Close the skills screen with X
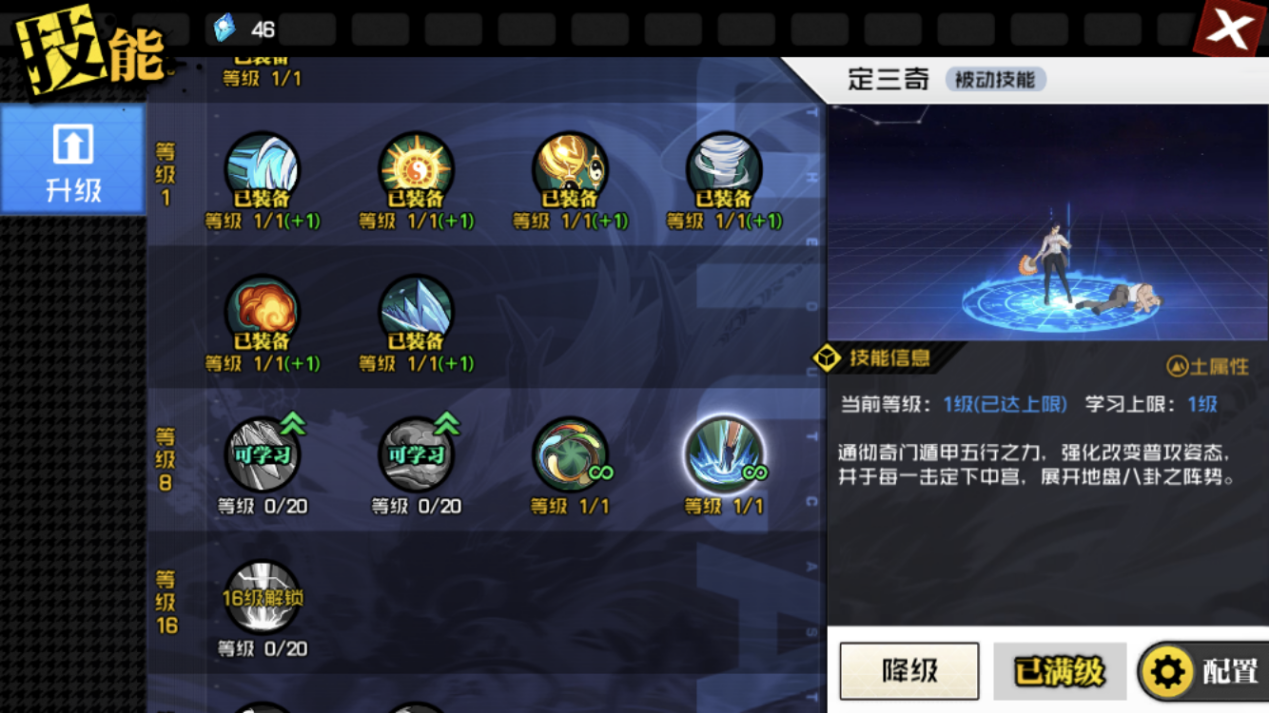1269x713 pixels. [x=1230, y=29]
